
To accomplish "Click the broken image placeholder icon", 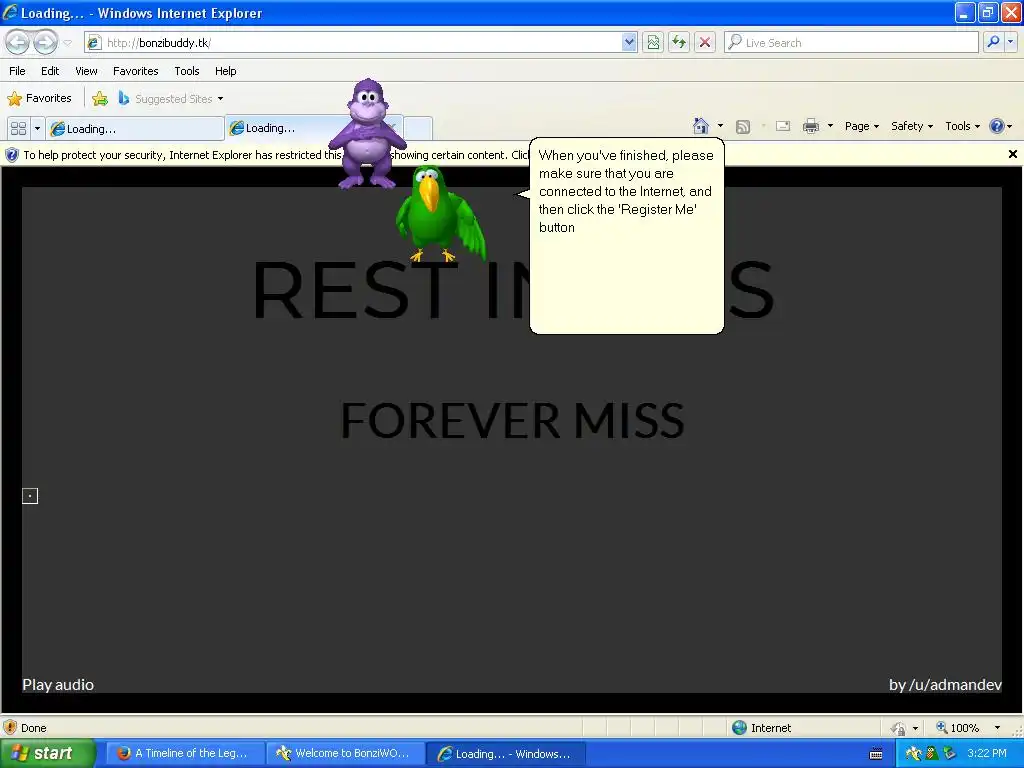I will coord(30,496).
